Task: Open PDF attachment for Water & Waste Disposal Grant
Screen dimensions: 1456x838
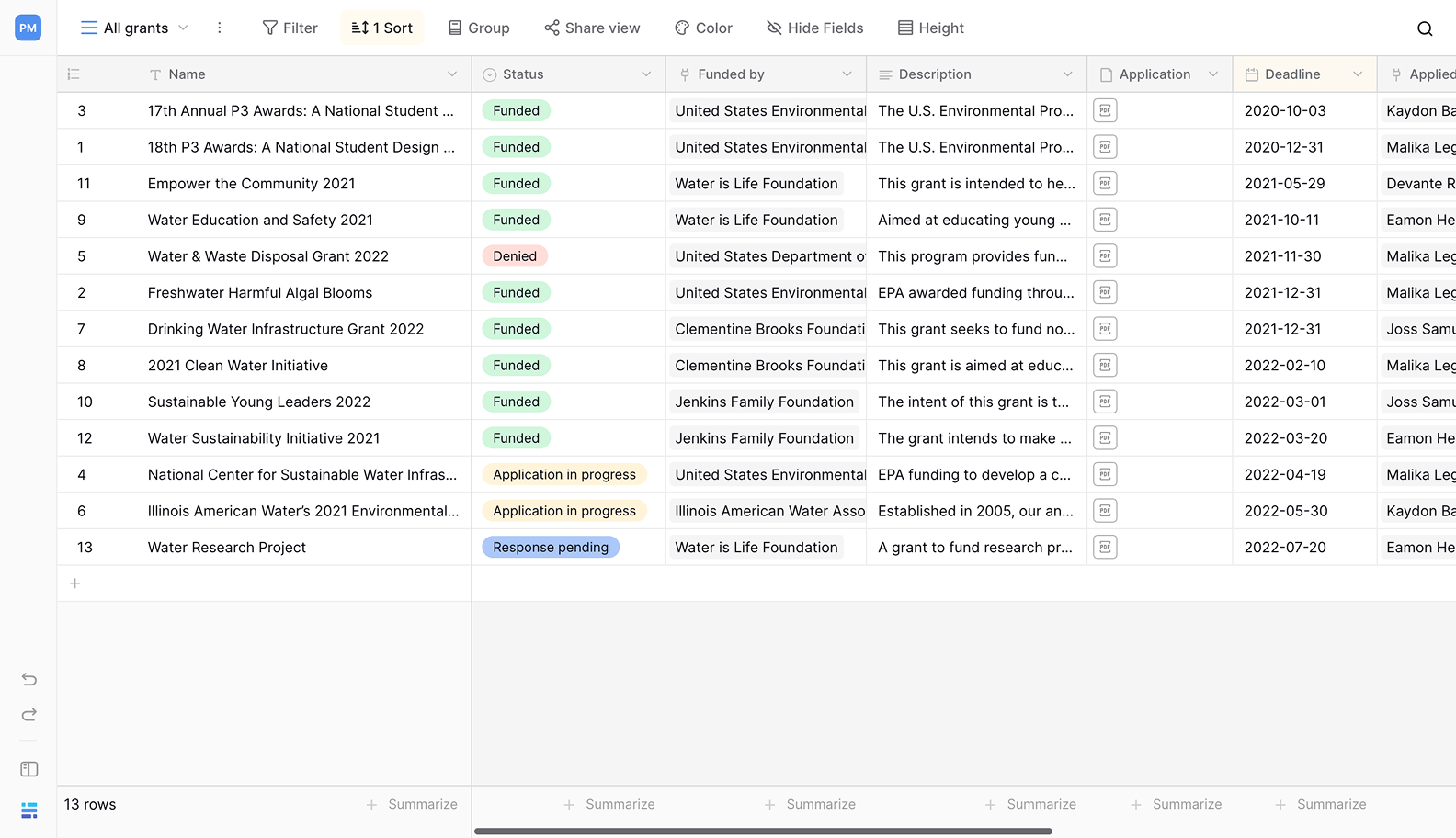Action: pos(1105,256)
